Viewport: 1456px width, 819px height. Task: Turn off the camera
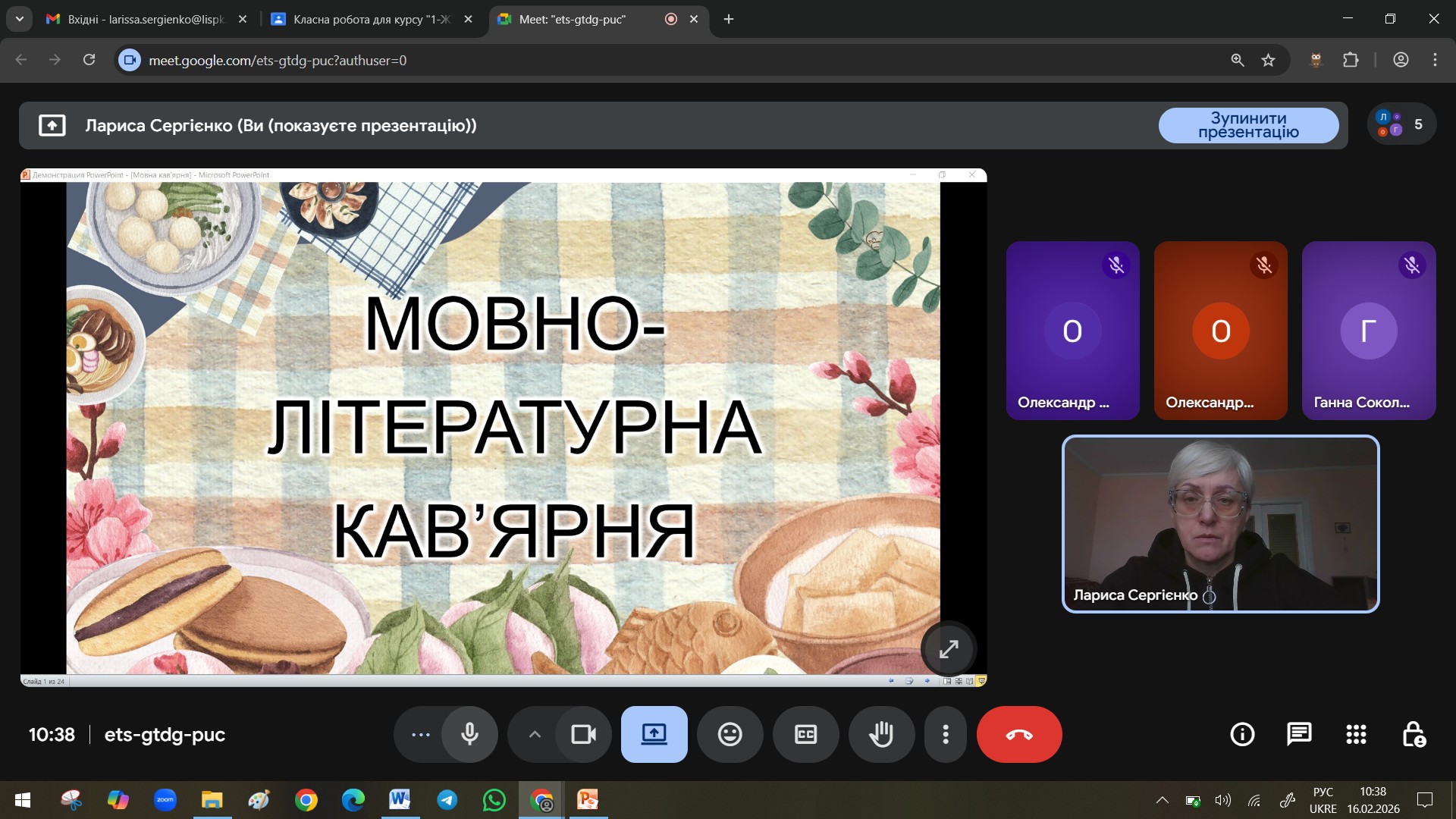tap(583, 734)
